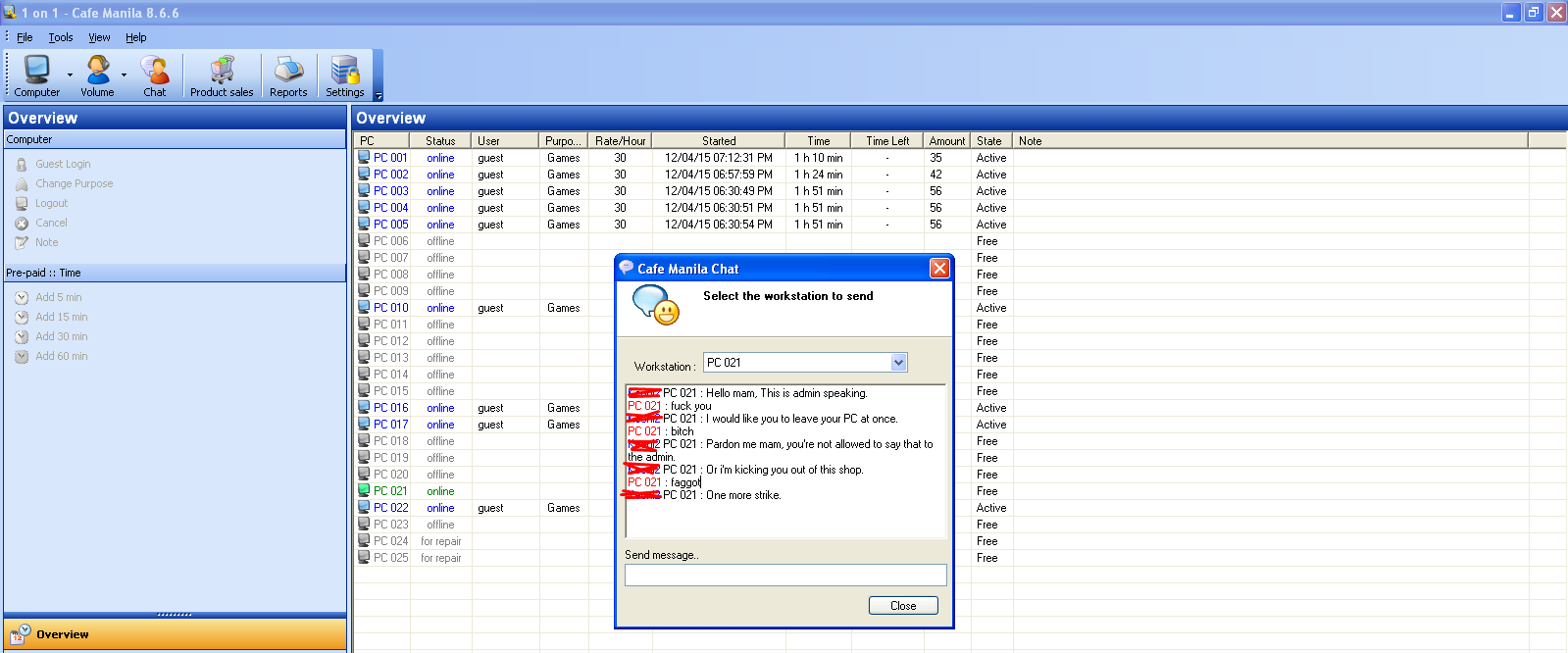Image resolution: width=1568 pixels, height=653 pixels.
Task: Click the Add 5 min clock icon
Action: point(22,297)
